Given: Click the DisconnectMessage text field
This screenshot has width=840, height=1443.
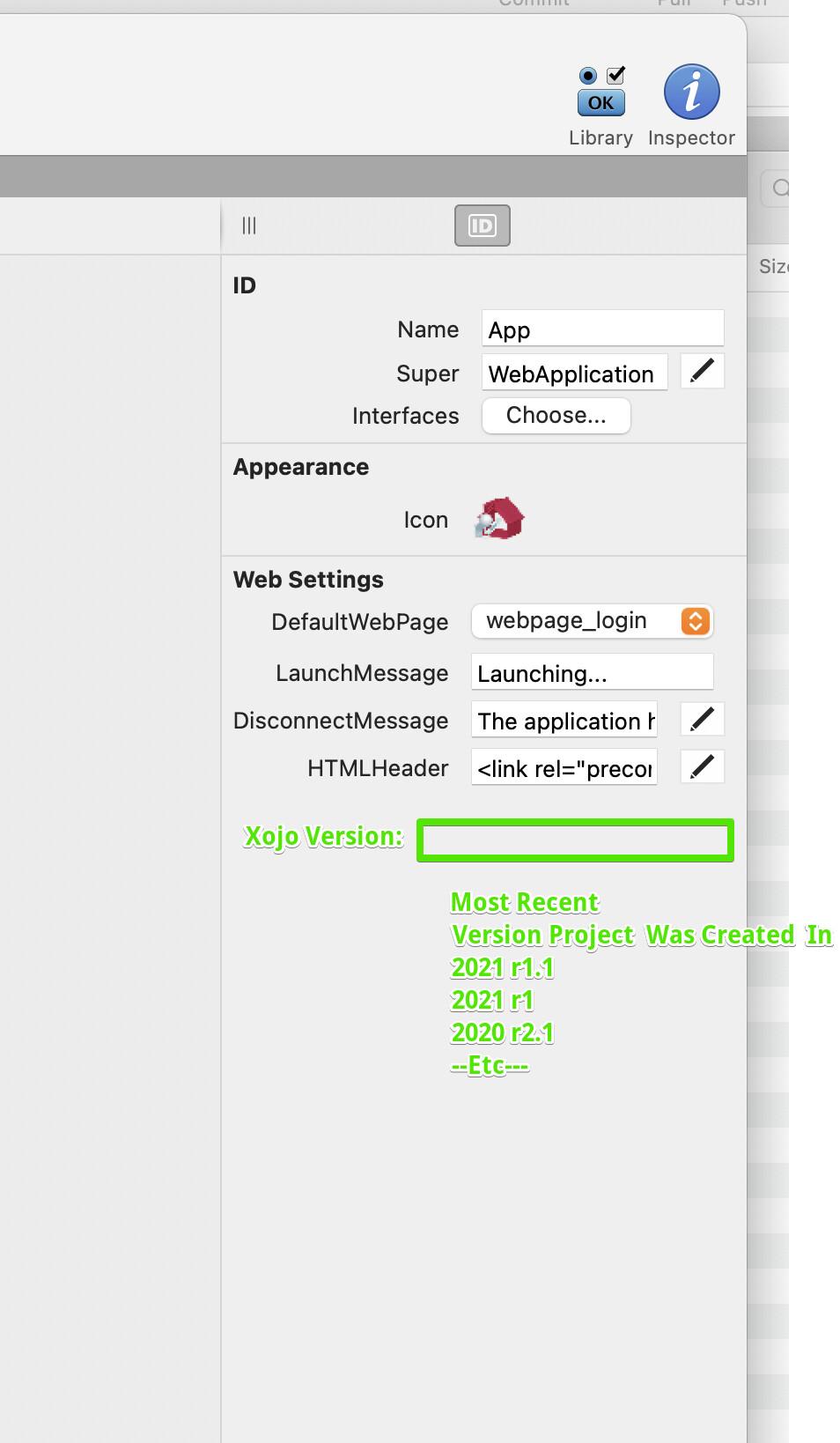Looking at the screenshot, I should pos(564,720).
